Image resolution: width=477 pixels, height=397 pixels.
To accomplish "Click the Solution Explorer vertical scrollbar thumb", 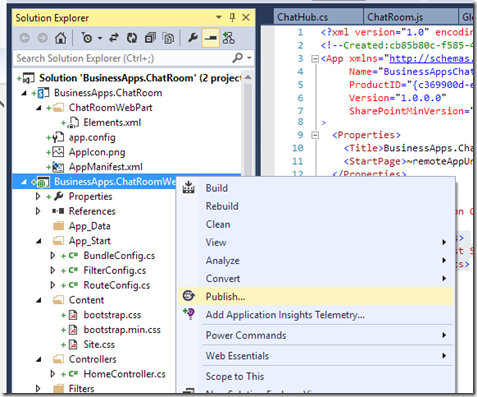I will 248,128.
